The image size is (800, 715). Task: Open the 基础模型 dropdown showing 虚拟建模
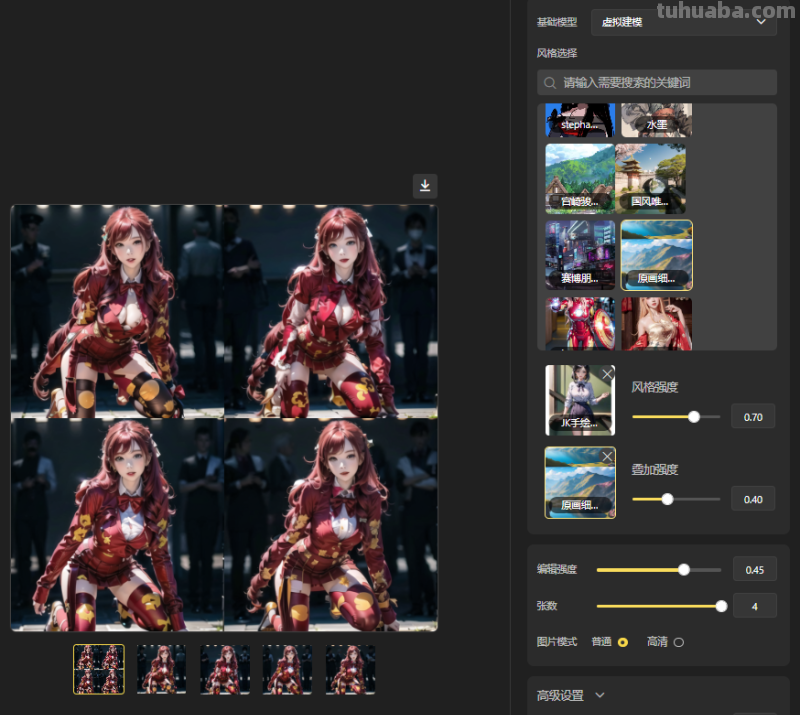tap(684, 22)
